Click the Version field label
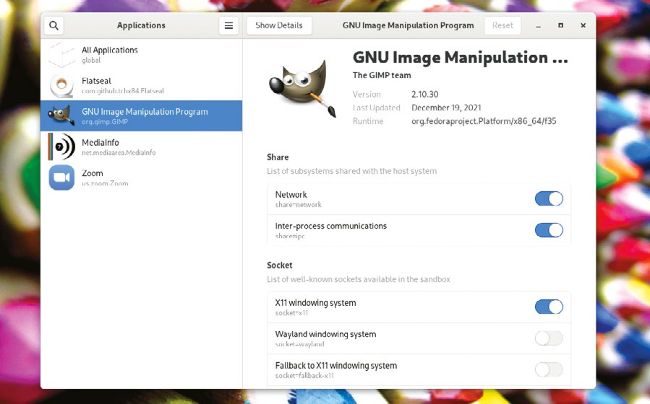The height and width of the screenshot is (404, 650). [x=366, y=94]
